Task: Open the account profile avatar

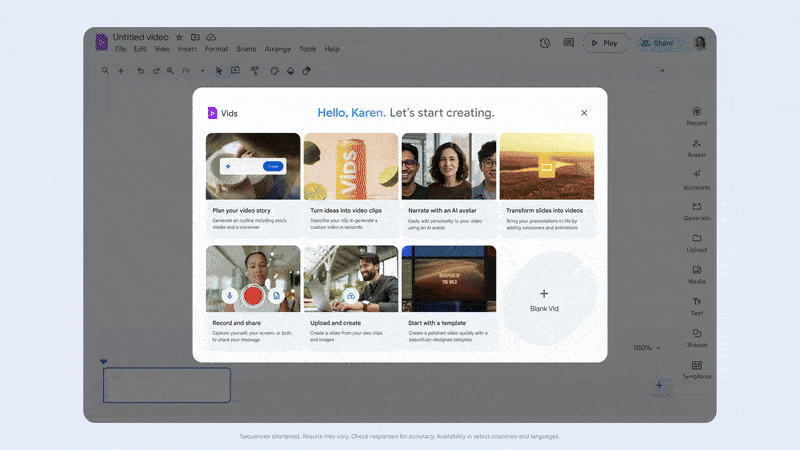Action: coord(699,43)
